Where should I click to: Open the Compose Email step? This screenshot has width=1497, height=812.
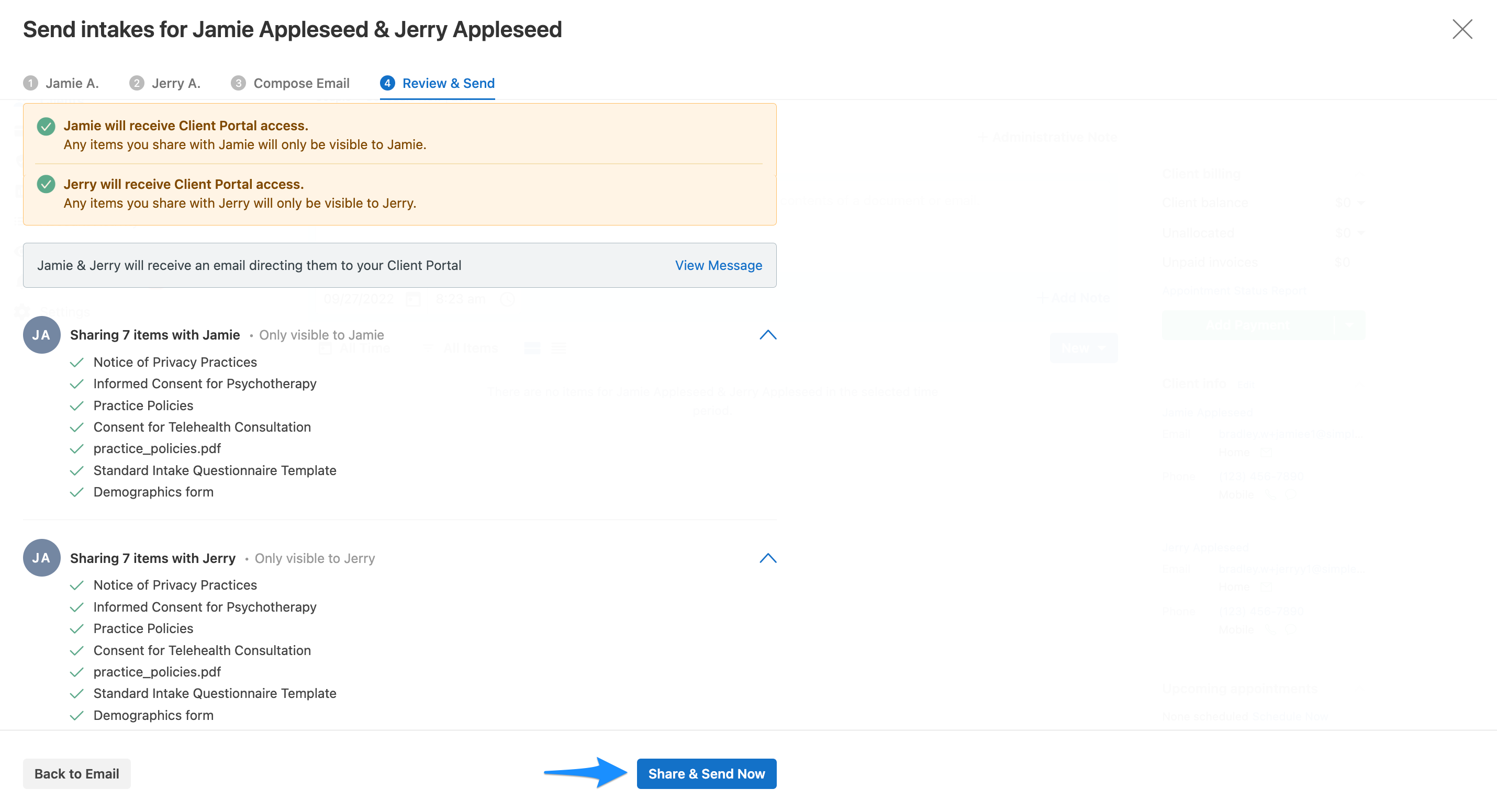coord(290,83)
